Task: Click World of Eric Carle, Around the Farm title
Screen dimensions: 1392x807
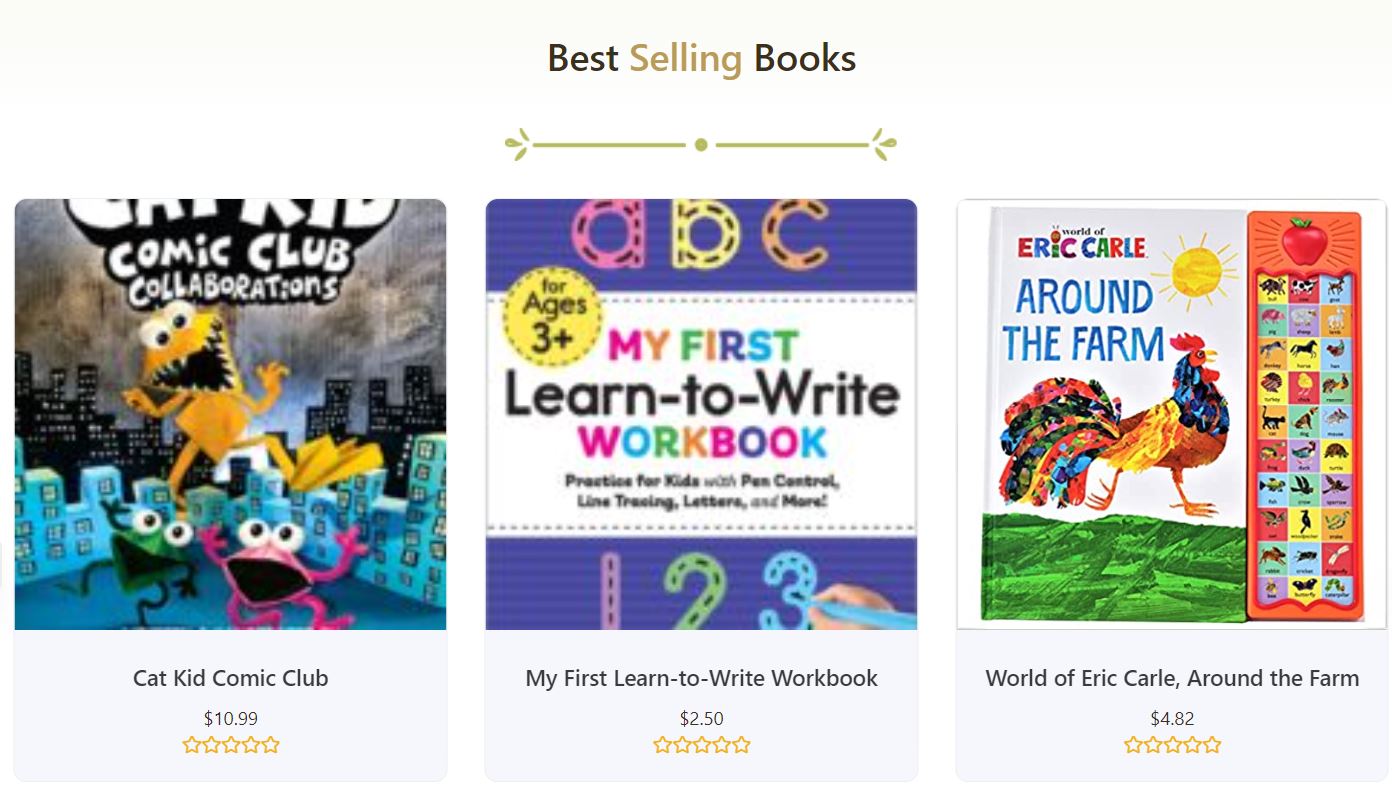Action: 1172,678
